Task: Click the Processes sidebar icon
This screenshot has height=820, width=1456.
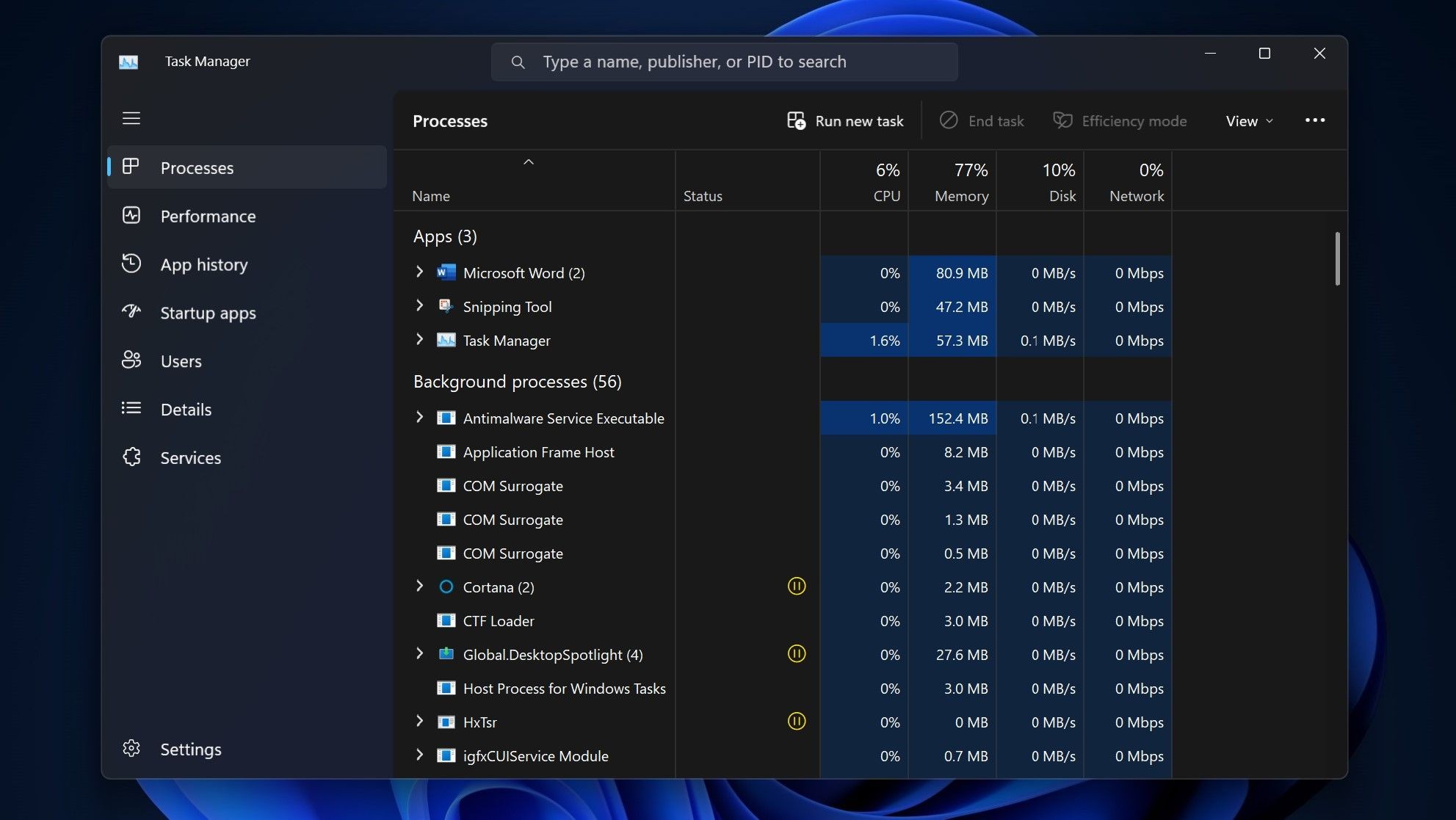Action: pos(131,167)
